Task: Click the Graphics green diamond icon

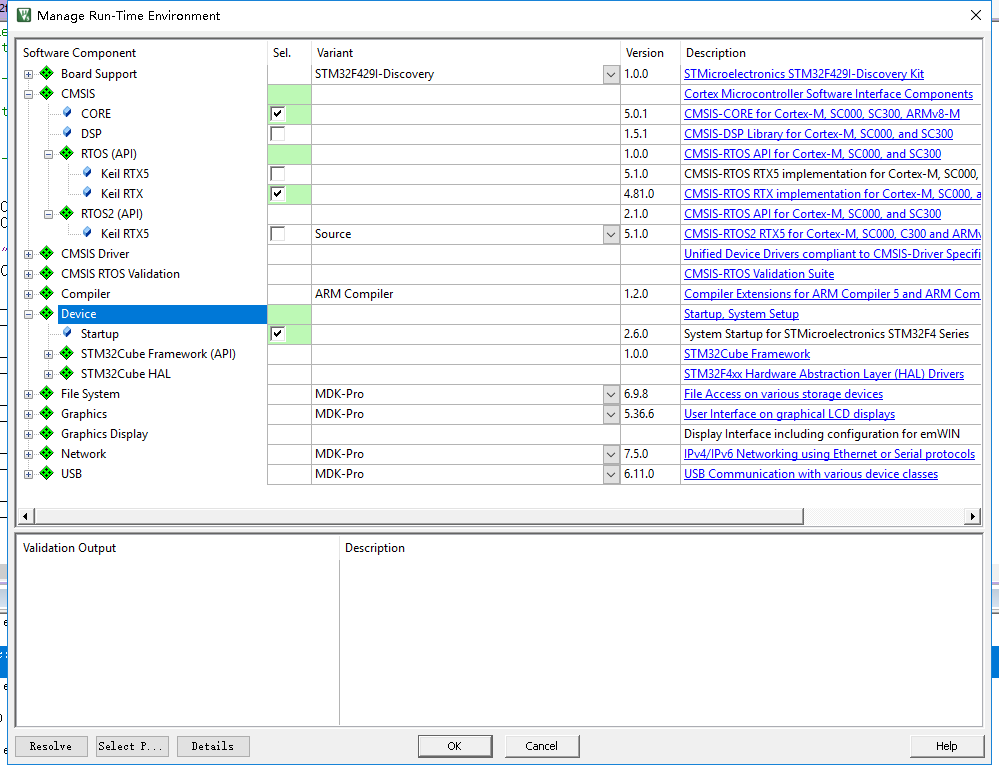Action: [47, 413]
